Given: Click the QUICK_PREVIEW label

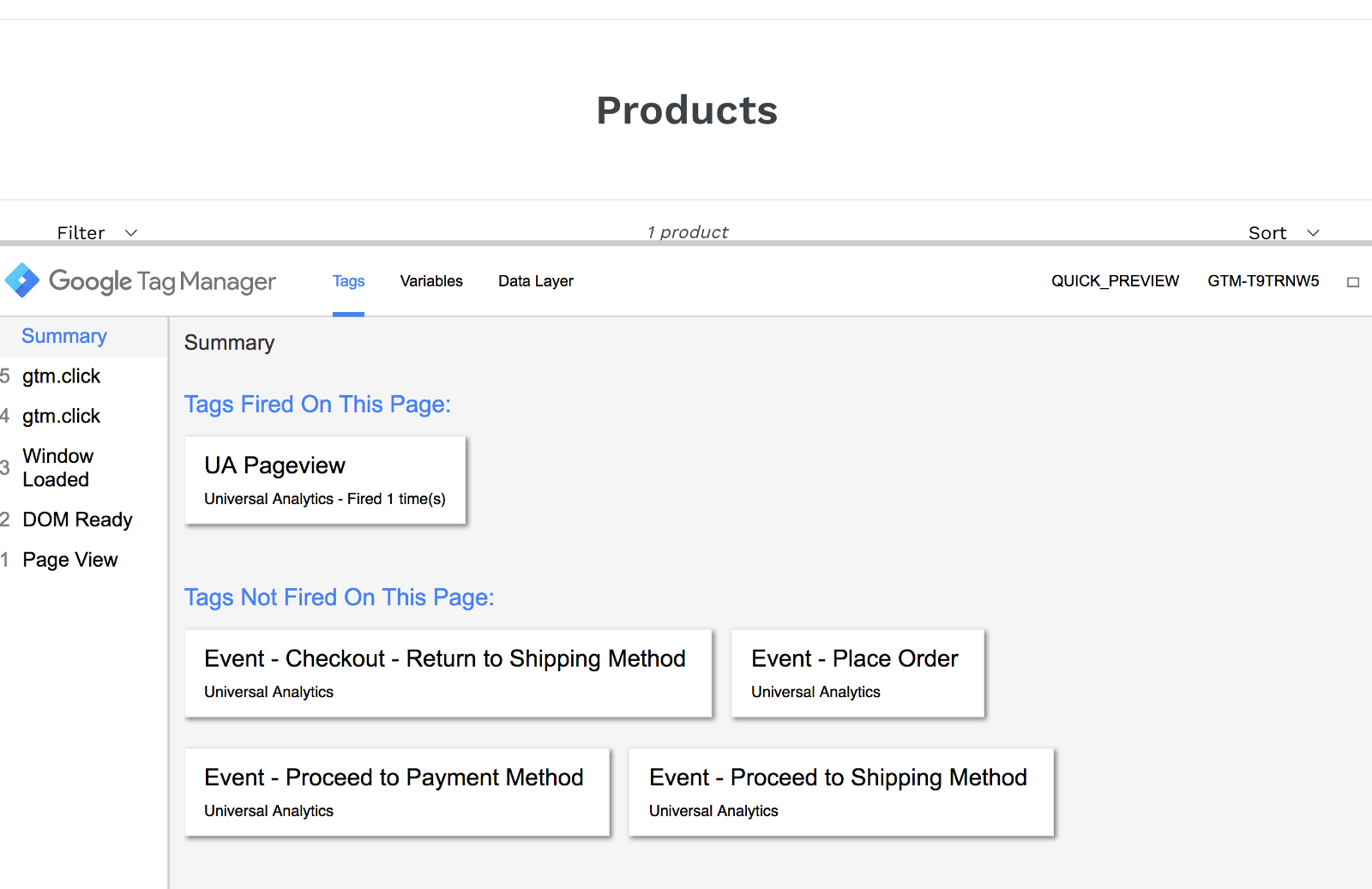Looking at the screenshot, I should tap(1115, 281).
